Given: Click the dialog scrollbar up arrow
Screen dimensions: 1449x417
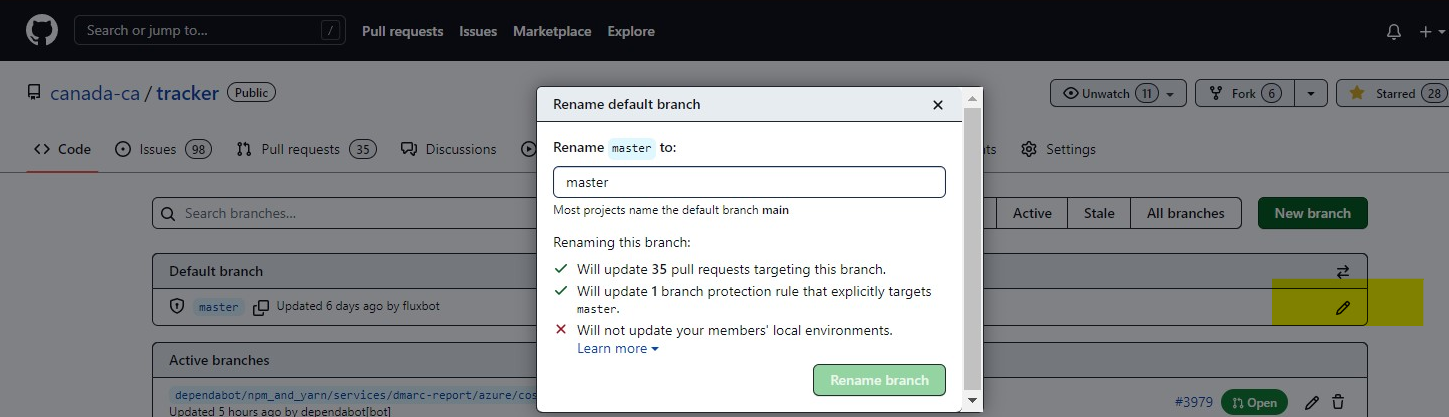Looking at the screenshot, I should point(971,98).
